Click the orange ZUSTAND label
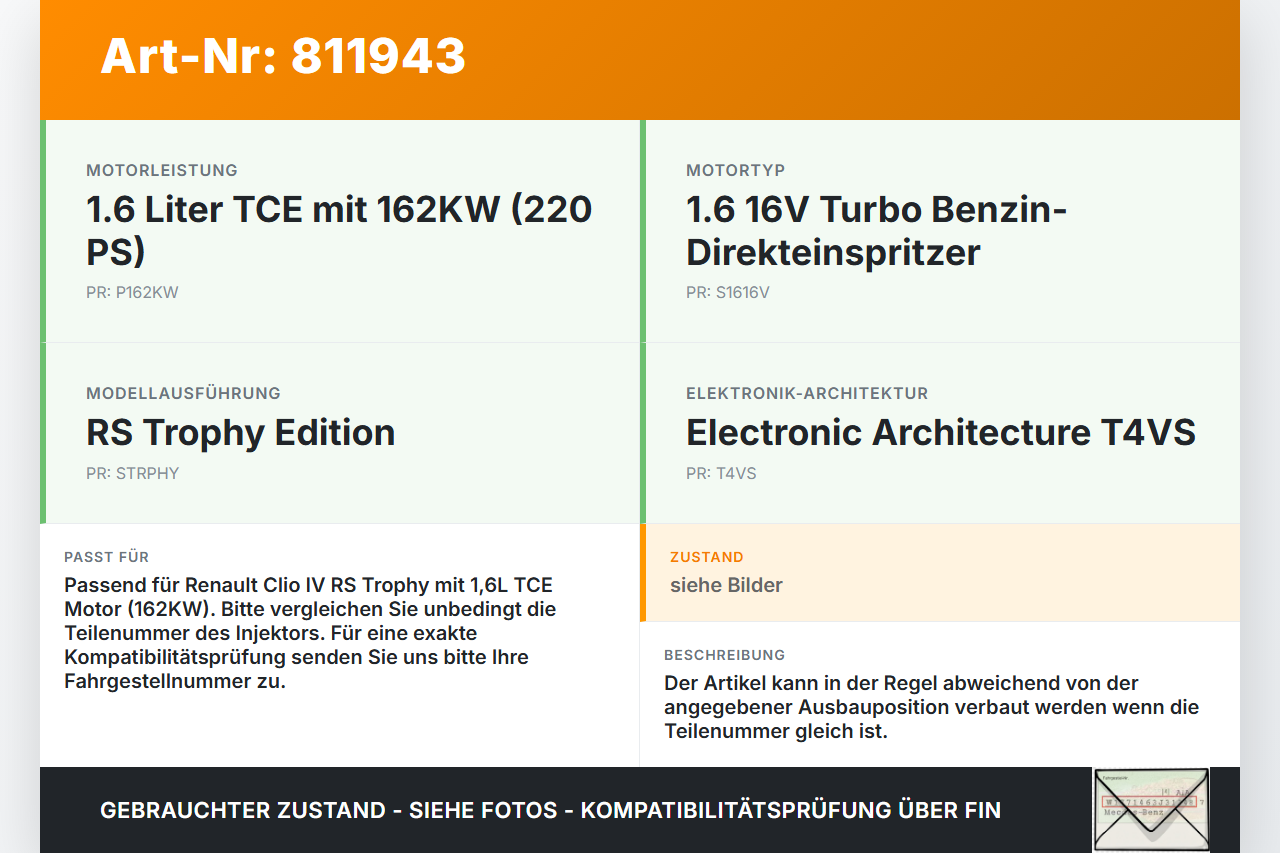Screen dimensions: 1280x853 (707, 557)
